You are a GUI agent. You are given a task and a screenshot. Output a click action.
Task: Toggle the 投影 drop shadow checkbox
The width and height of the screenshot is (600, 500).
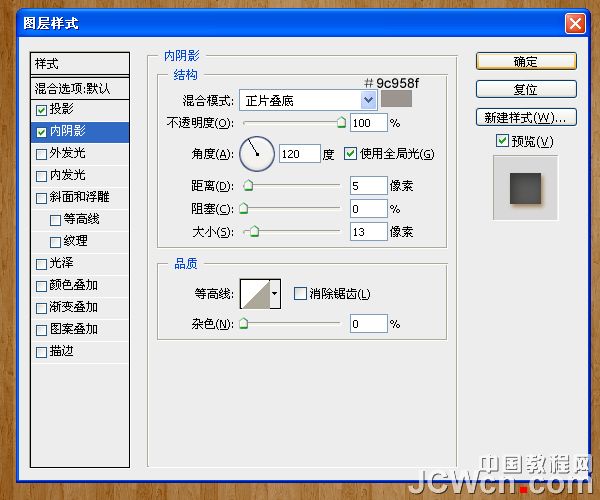coord(41,110)
